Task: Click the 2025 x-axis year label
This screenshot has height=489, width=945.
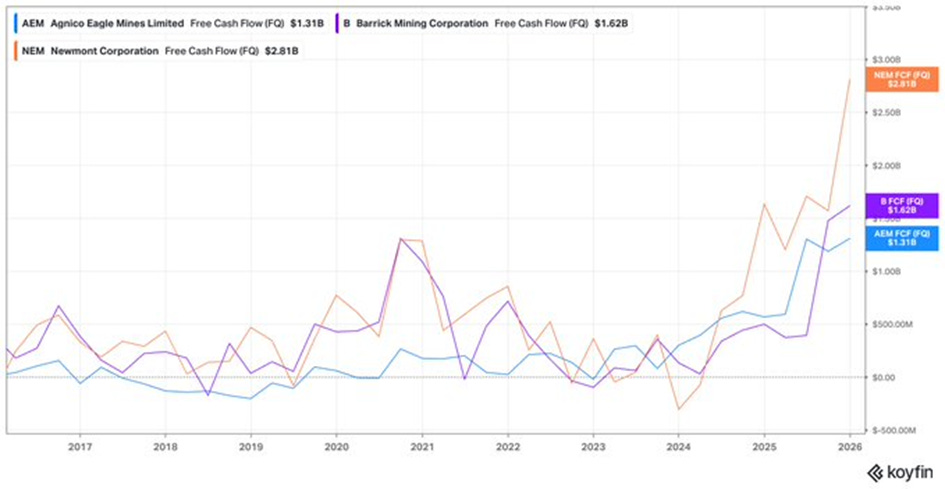Action: click(764, 448)
